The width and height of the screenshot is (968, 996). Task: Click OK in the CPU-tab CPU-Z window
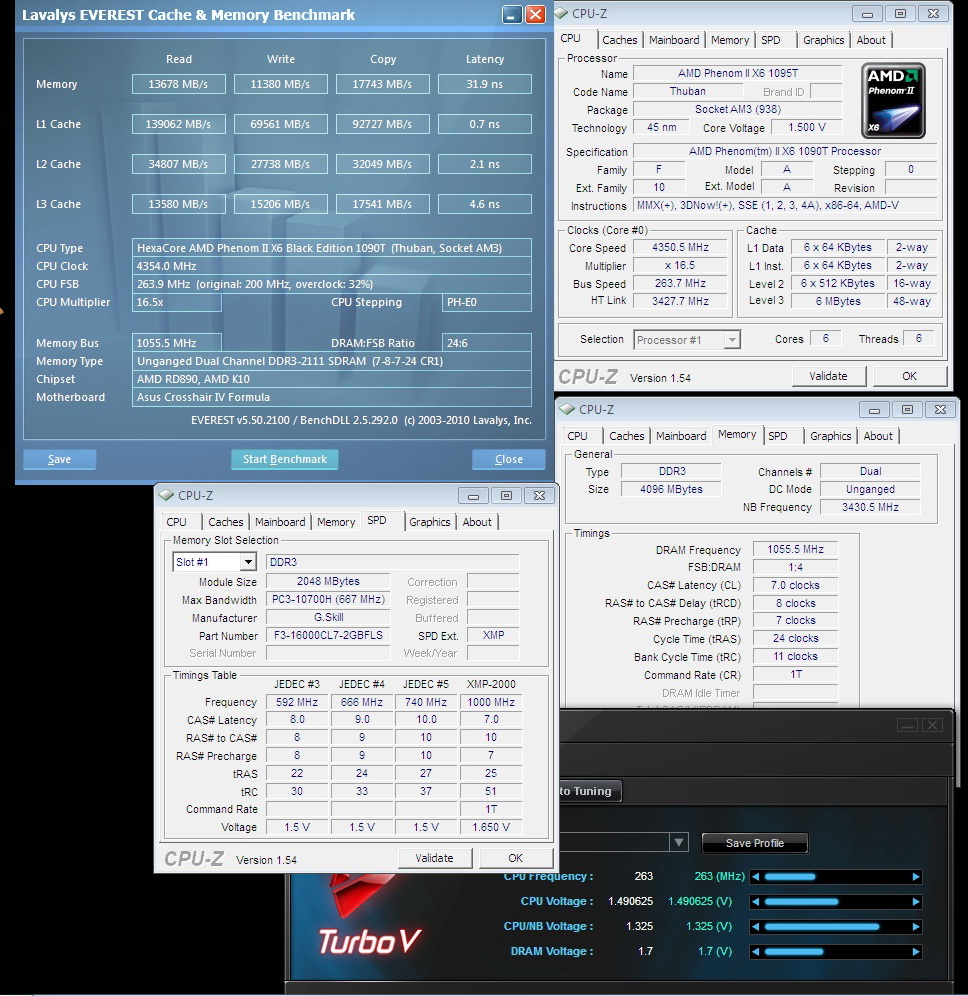tap(910, 376)
